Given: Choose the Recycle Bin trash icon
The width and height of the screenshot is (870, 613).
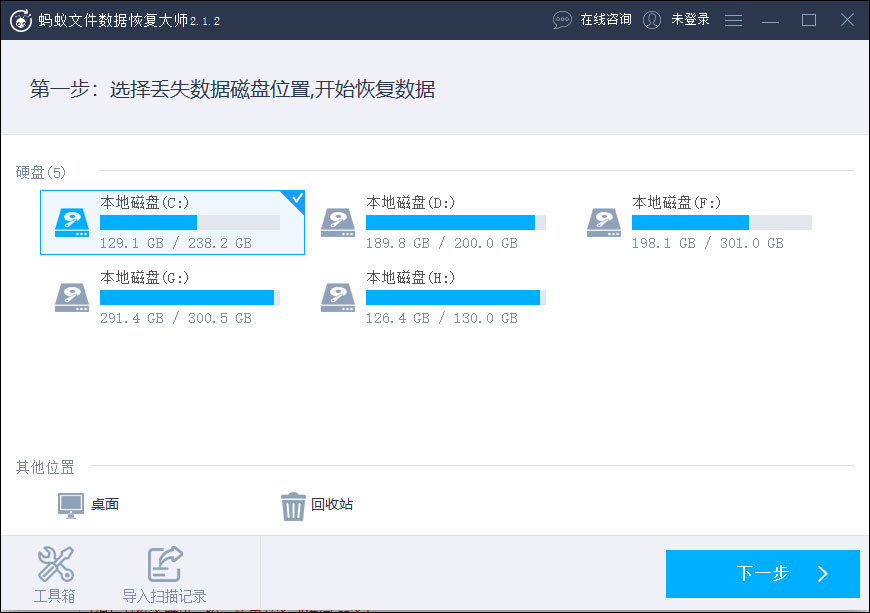Looking at the screenshot, I should [293, 506].
